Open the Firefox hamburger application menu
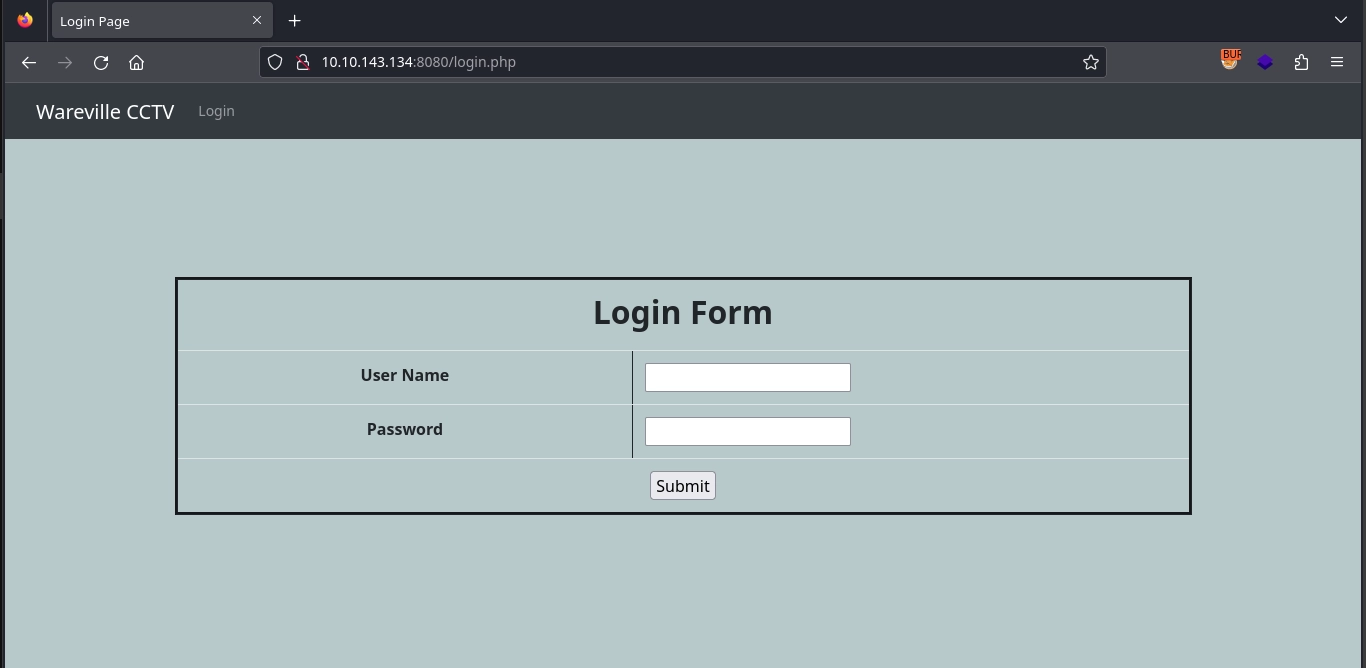Image resolution: width=1366 pixels, height=668 pixels. 1337,62
